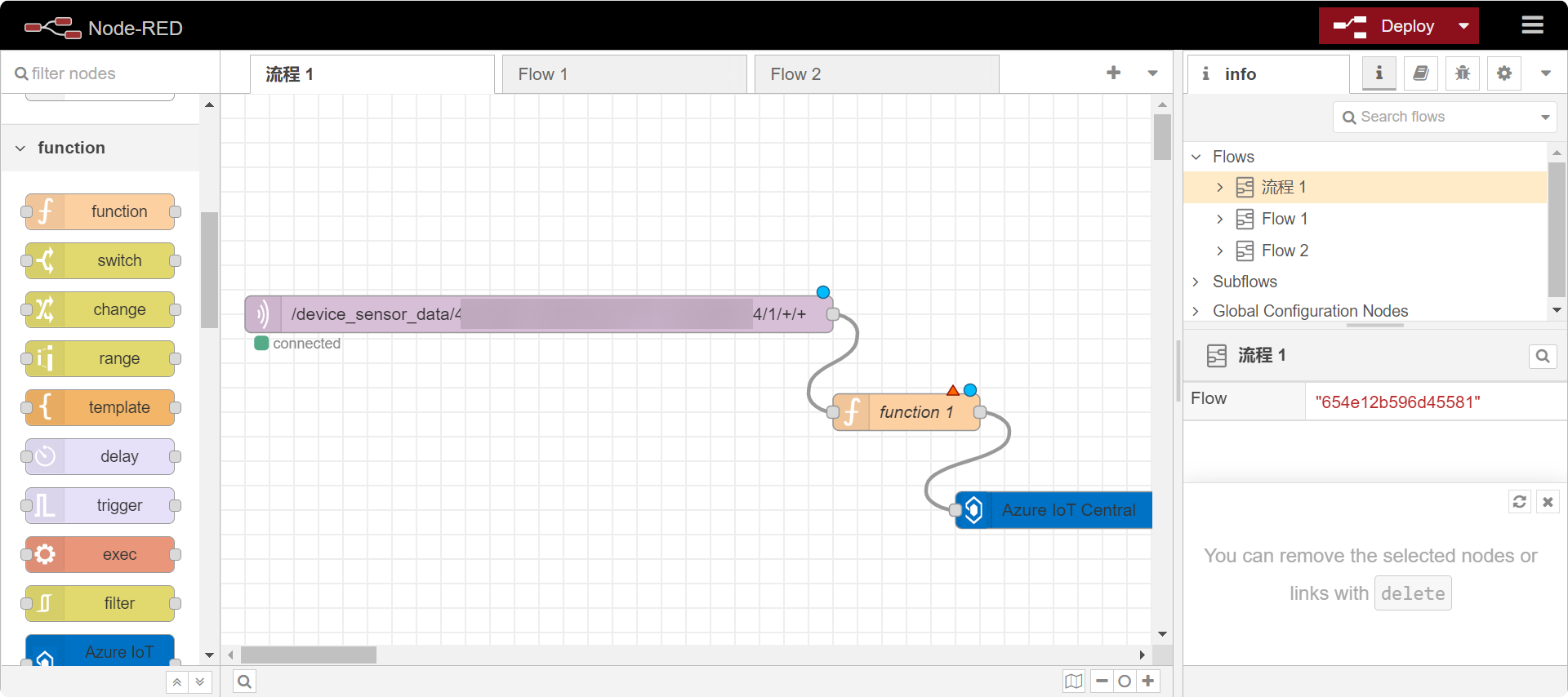Image resolution: width=1568 pixels, height=697 pixels.
Task: Expand the Global Configuration Nodes section
Action: point(1196,311)
